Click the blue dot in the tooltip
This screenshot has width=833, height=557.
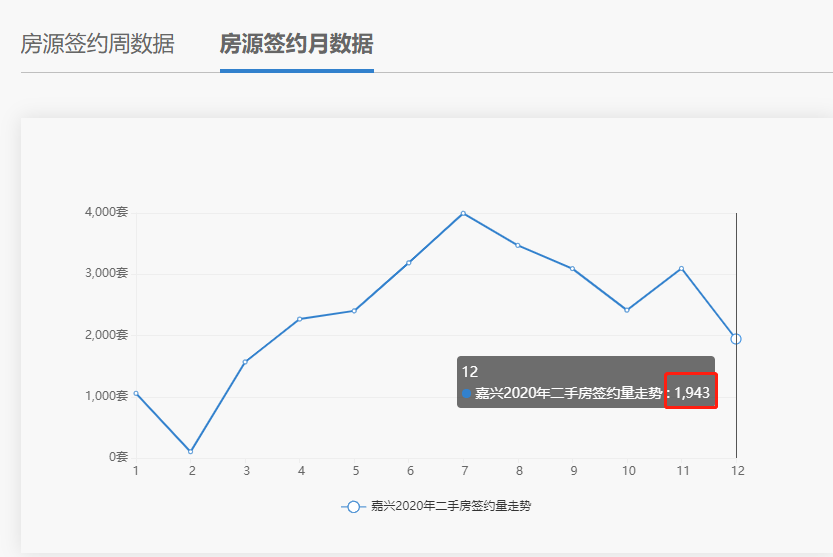tap(467, 394)
